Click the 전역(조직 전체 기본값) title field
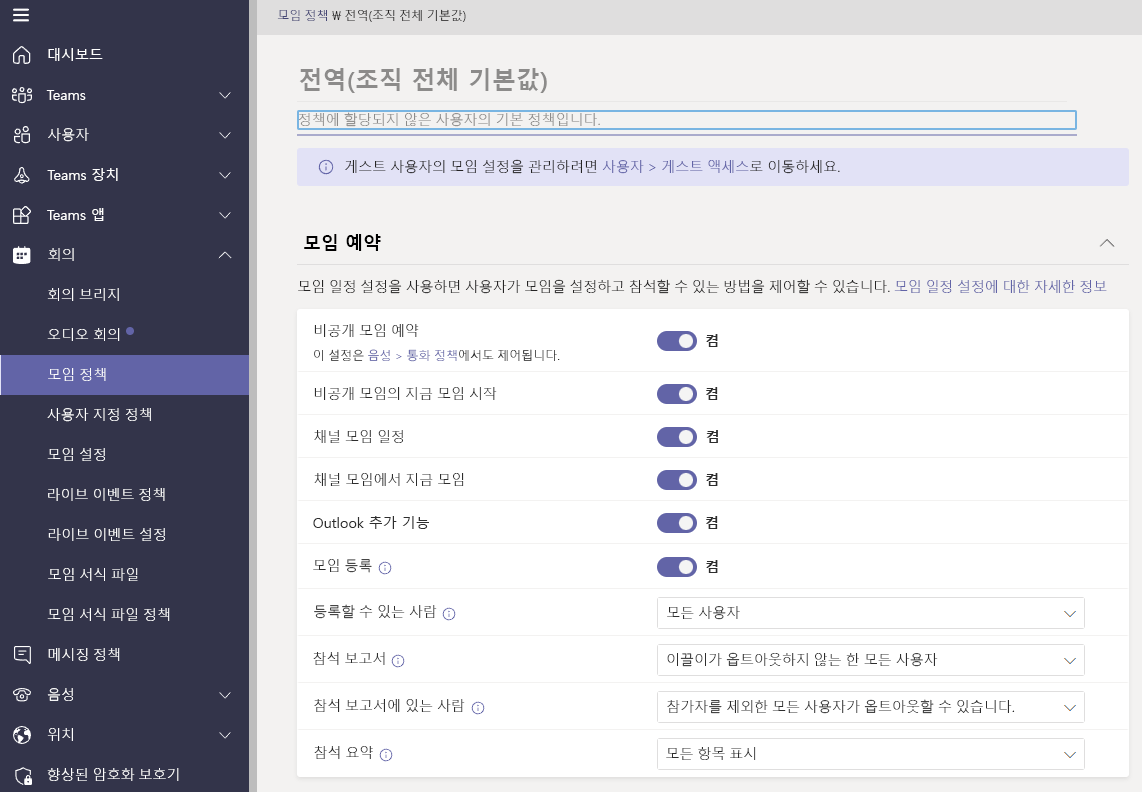The image size is (1142, 792). point(682,79)
